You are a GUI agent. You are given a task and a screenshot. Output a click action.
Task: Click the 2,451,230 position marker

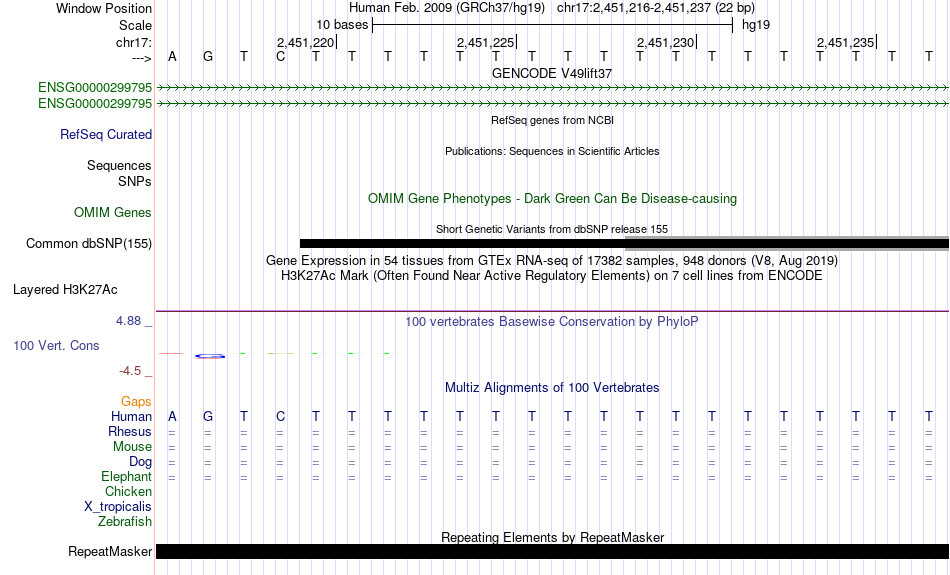(x=666, y=42)
